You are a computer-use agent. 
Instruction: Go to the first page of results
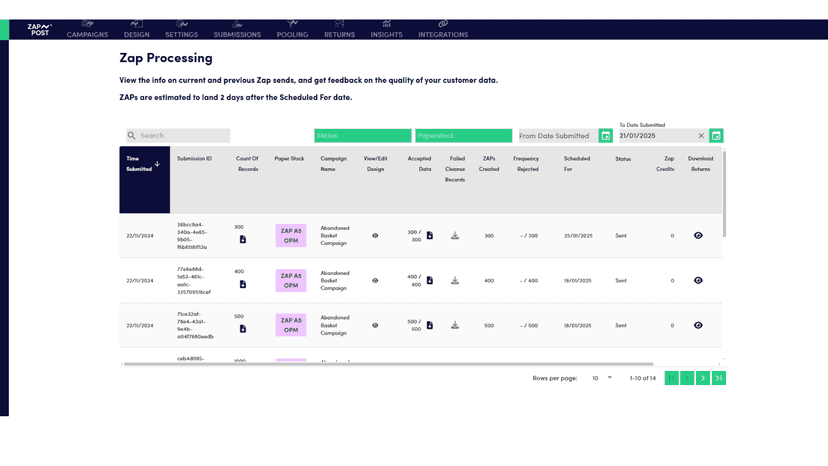672,378
